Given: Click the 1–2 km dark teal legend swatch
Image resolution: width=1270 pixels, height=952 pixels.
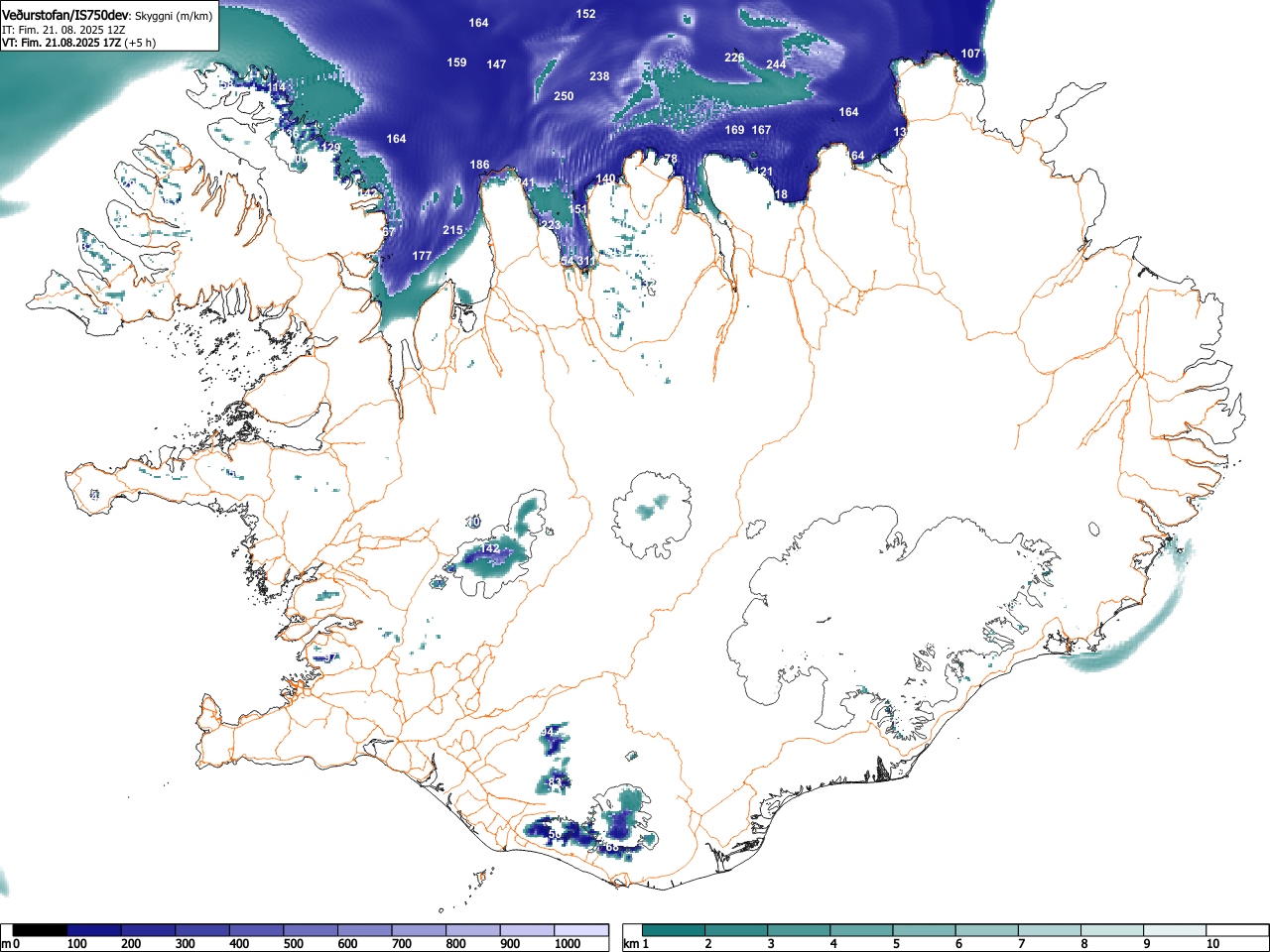Looking at the screenshot, I should click(x=675, y=930).
